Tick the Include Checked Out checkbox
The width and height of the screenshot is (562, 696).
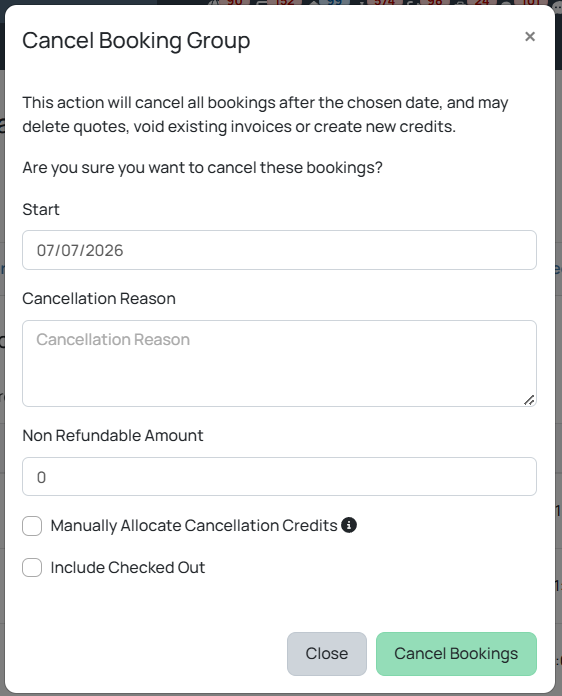click(x=32, y=567)
